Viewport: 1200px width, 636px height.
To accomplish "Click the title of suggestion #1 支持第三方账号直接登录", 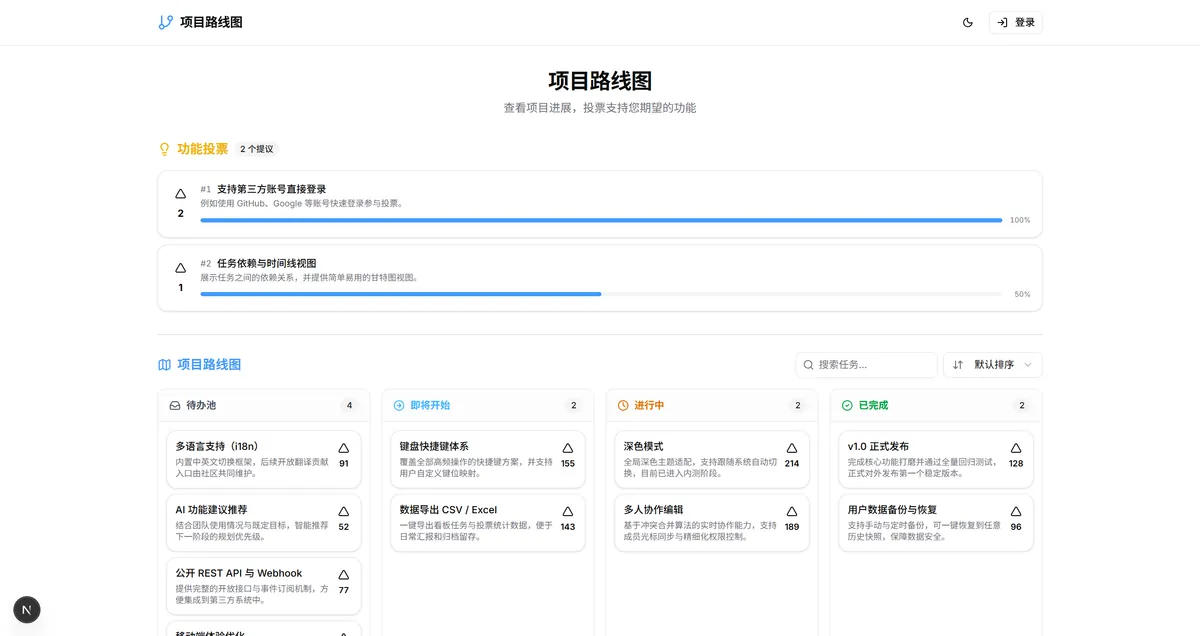I will [271, 189].
